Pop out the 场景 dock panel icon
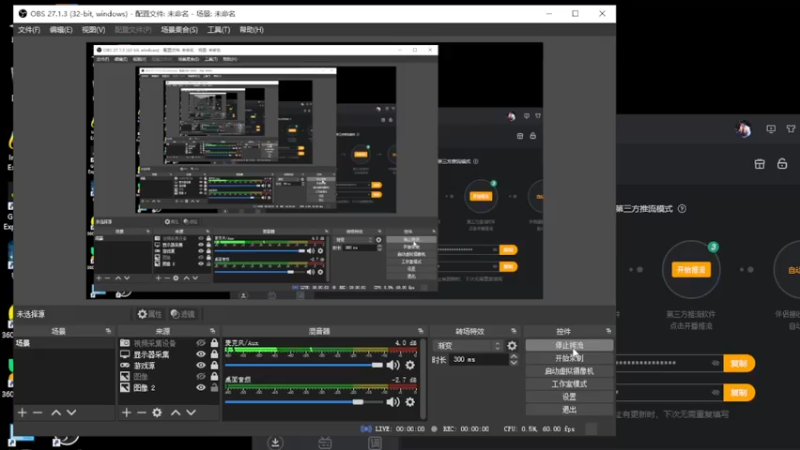Viewport: 800px width, 450px height. point(108,331)
